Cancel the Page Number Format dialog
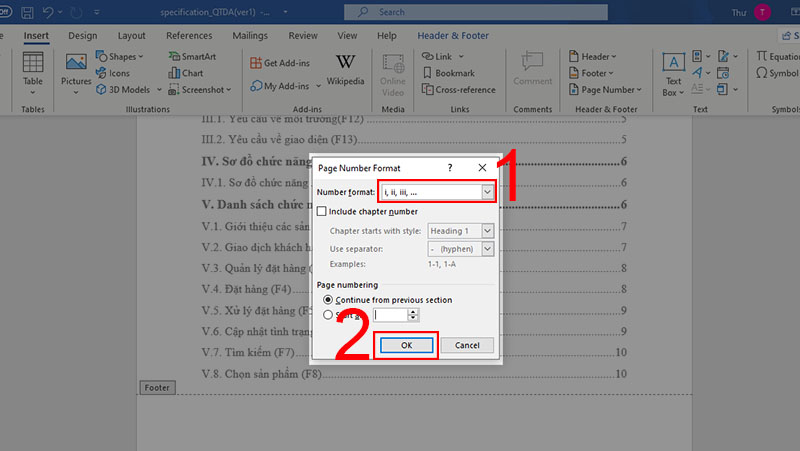The width and height of the screenshot is (800, 451). click(x=467, y=345)
